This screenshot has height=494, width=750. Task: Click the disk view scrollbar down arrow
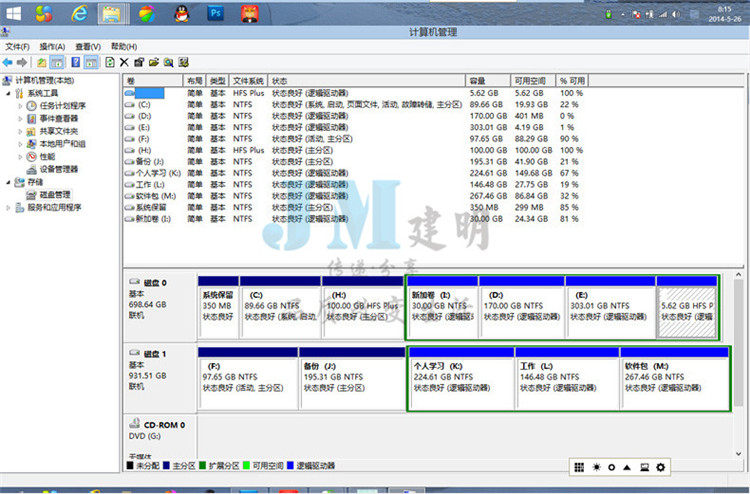pyautogui.click(x=739, y=453)
